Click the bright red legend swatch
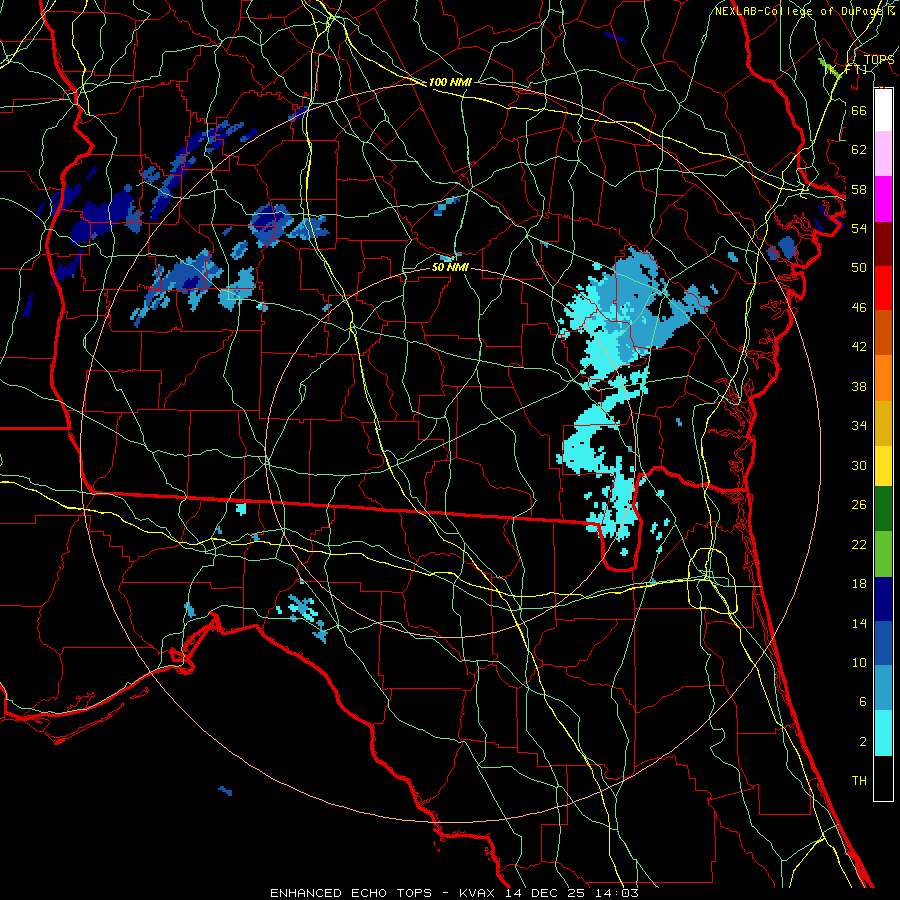900x900 pixels. click(x=883, y=289)
